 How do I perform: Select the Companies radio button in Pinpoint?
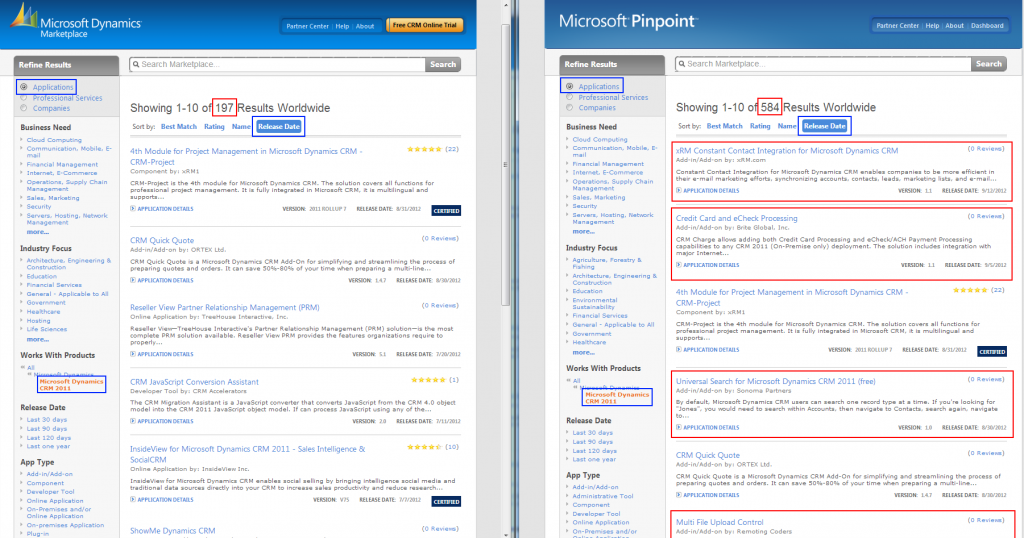(569, 108)
